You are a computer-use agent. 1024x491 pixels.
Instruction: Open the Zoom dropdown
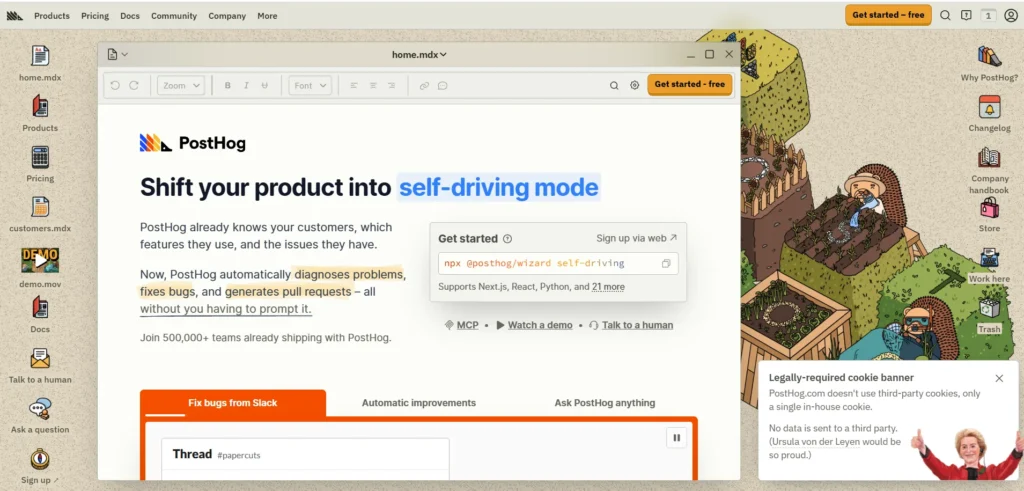tap(181, 86)
